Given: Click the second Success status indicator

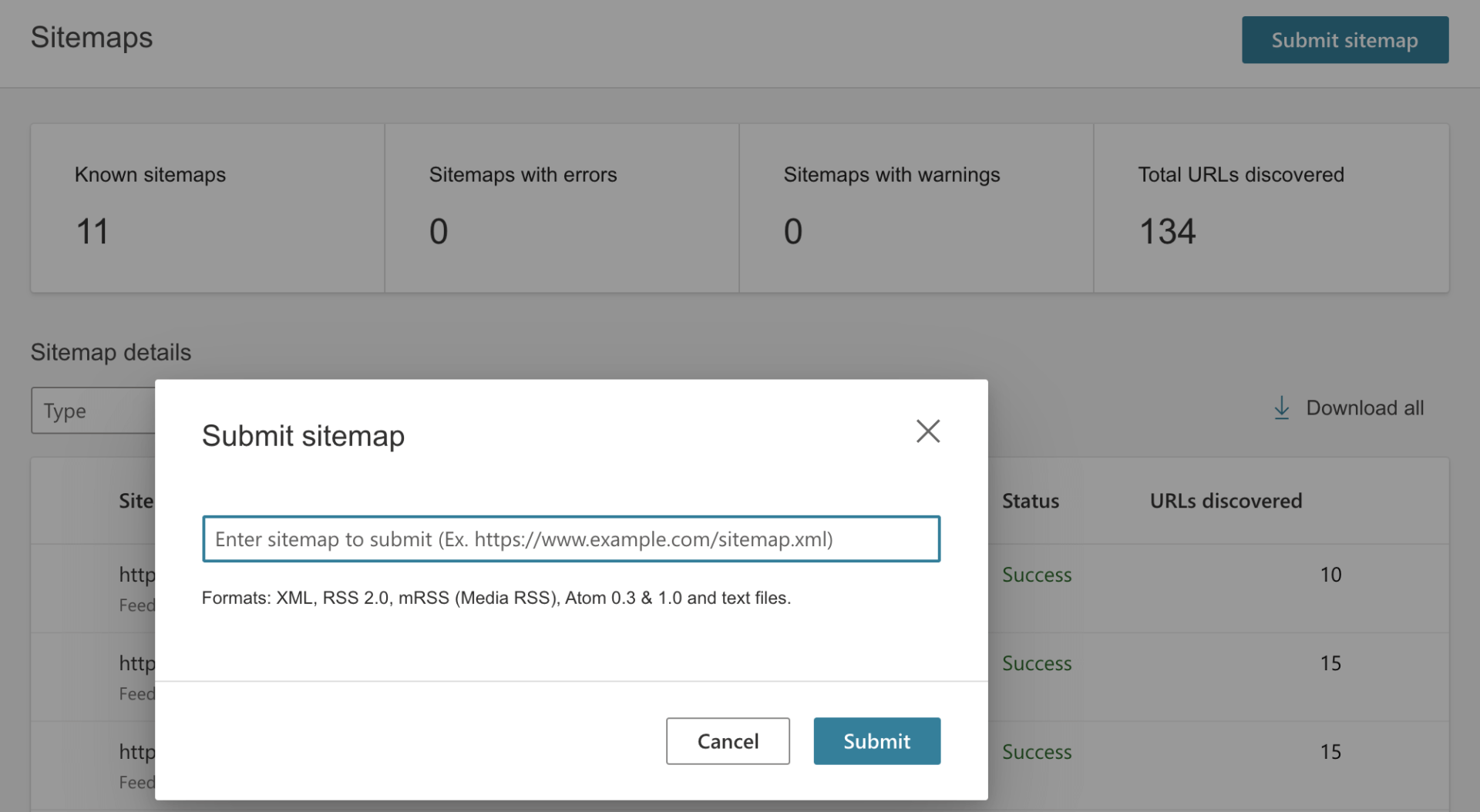Looking at the screenshot, I should [x=1036, y=663].
